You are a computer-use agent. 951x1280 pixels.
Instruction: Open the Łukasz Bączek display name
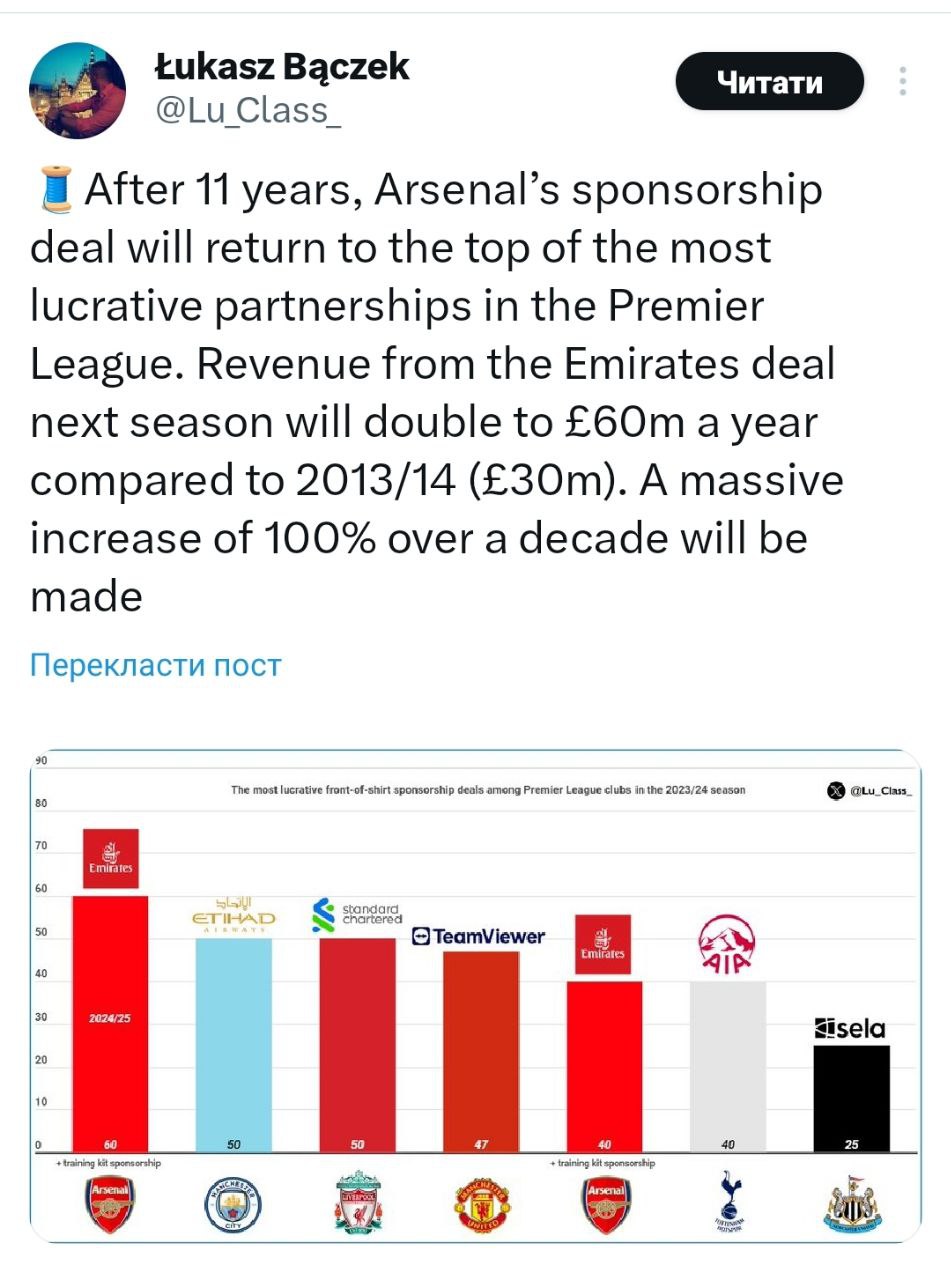tap(283, 66)
